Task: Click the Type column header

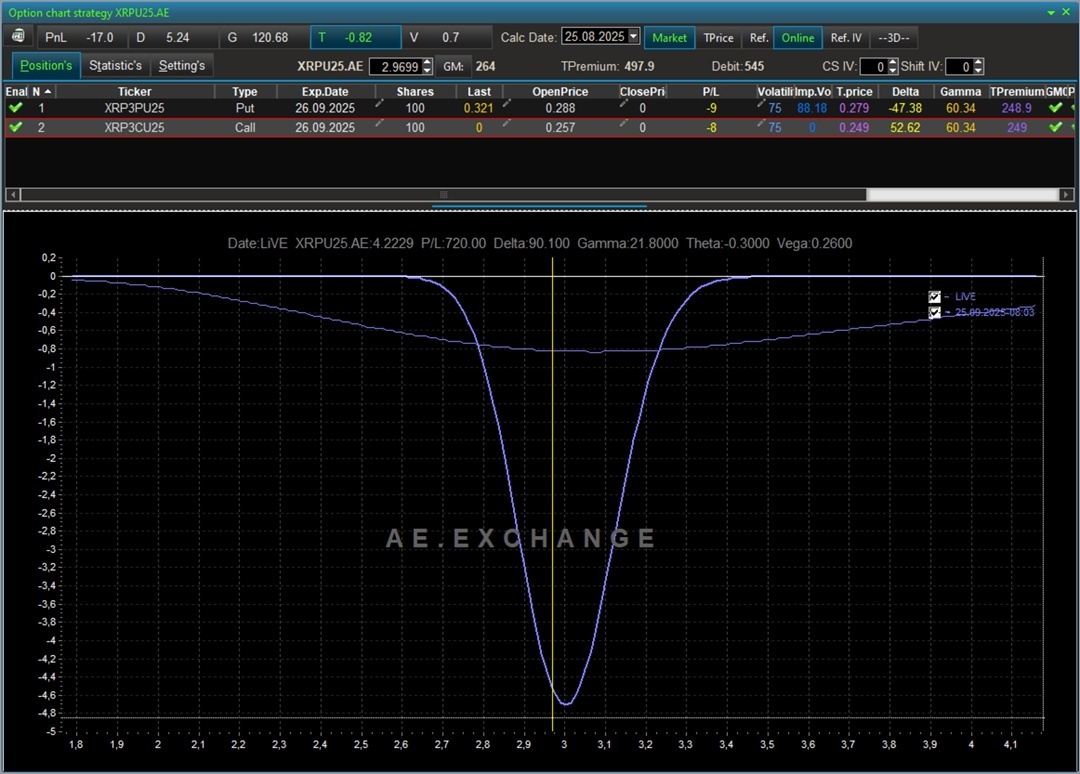Action: pyautogui.click(x=245, y=92)
